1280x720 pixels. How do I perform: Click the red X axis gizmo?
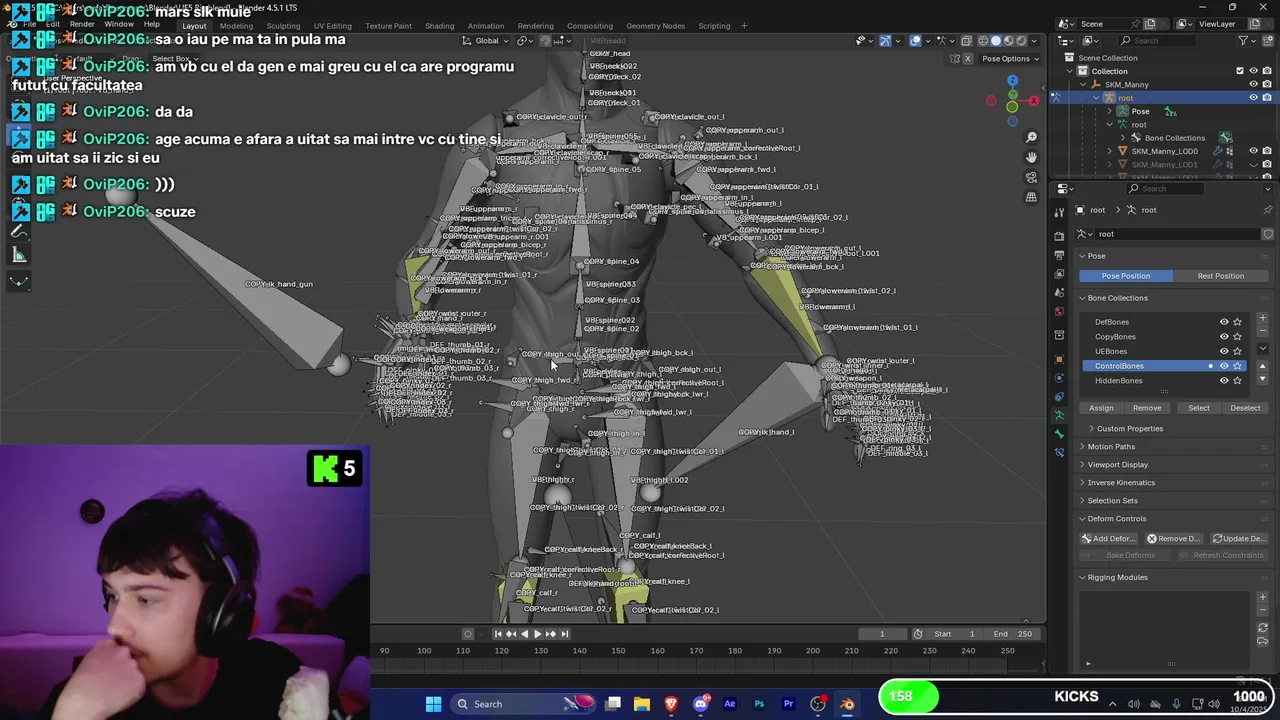click(1033, 100)
